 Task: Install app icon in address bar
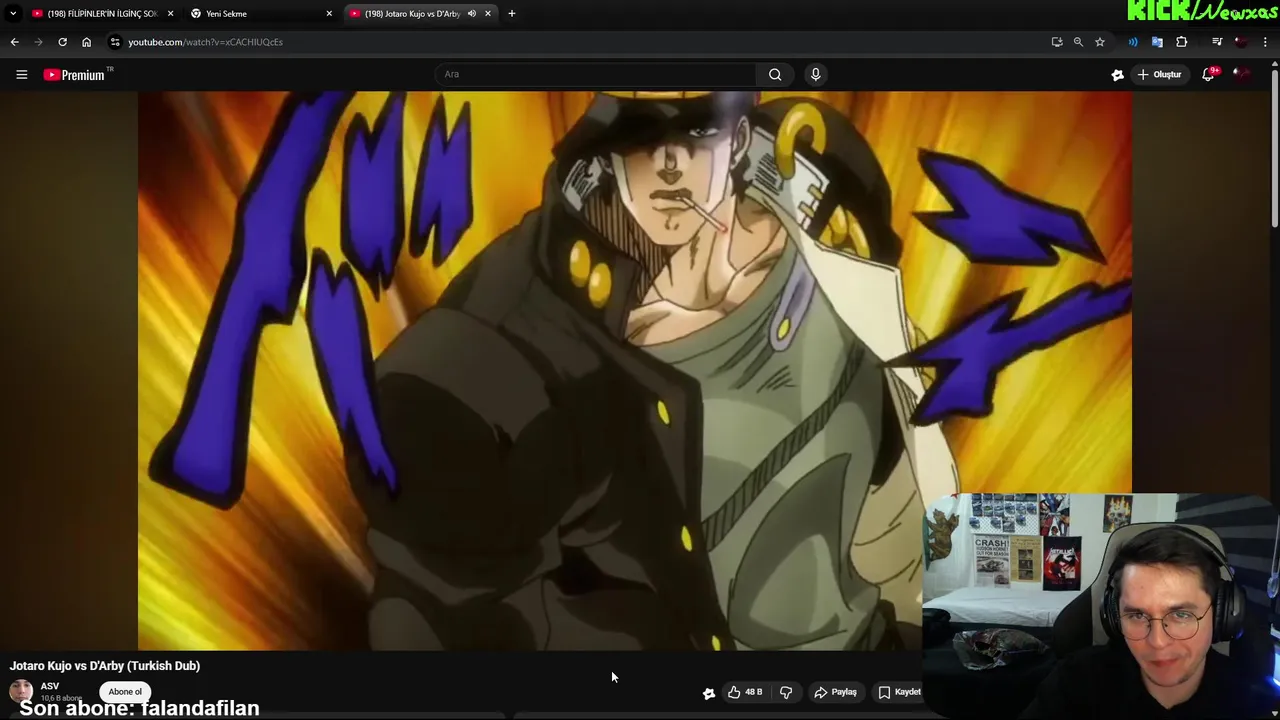click(1057, 42)
